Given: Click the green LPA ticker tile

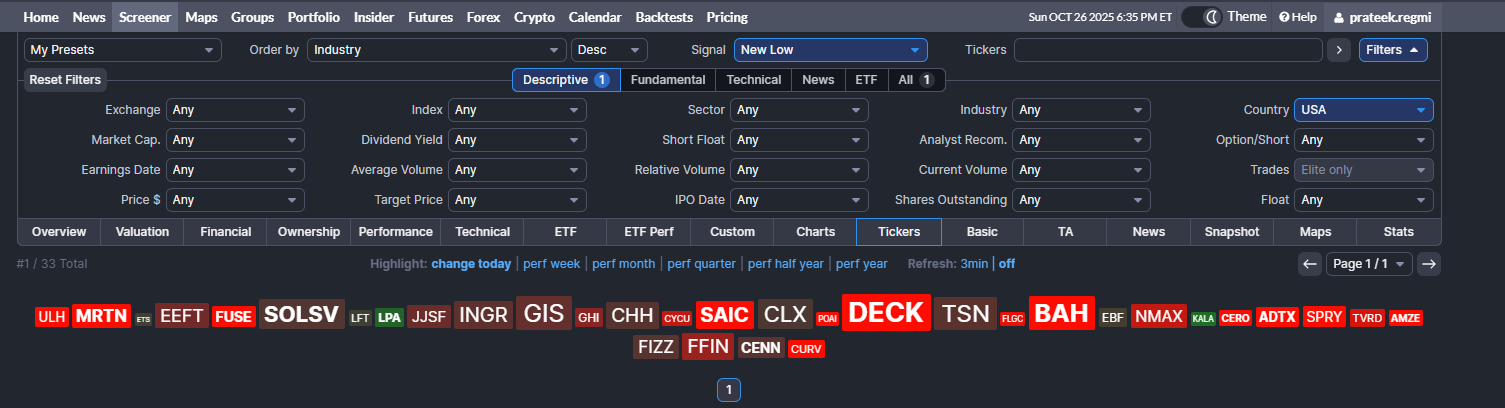Looking at the screenshot, I should pyautogui.click(x=390, y=318).
